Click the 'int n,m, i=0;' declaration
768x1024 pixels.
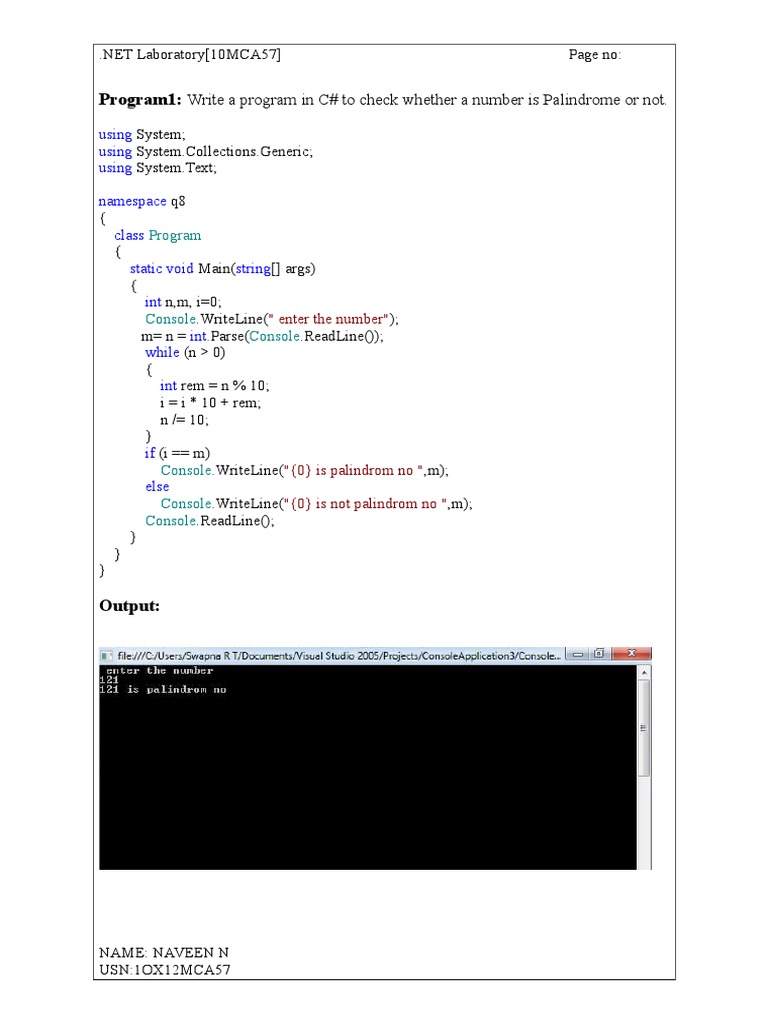click(184, 302)
